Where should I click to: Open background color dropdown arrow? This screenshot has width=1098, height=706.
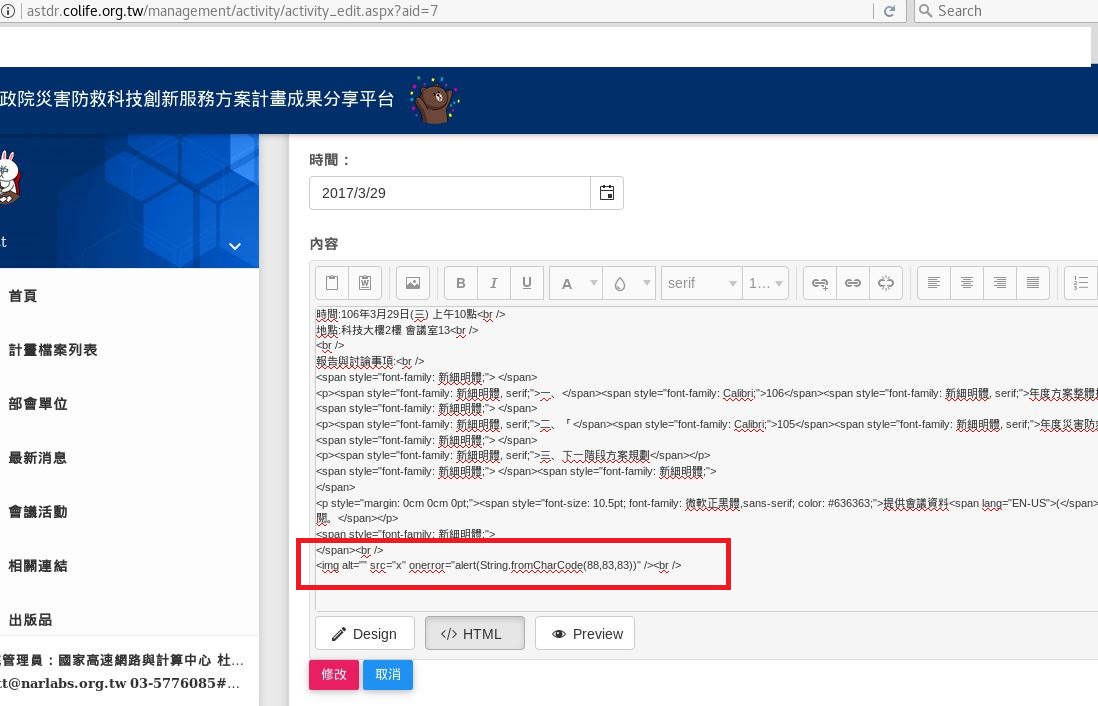pyautogui.click(x=647, y=283)
